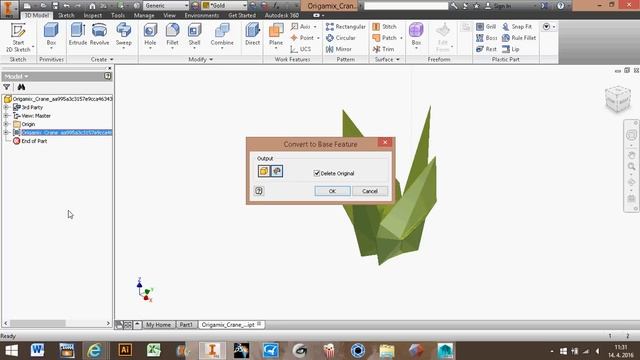Select the Rectangular pattern tool

[346, 27]
